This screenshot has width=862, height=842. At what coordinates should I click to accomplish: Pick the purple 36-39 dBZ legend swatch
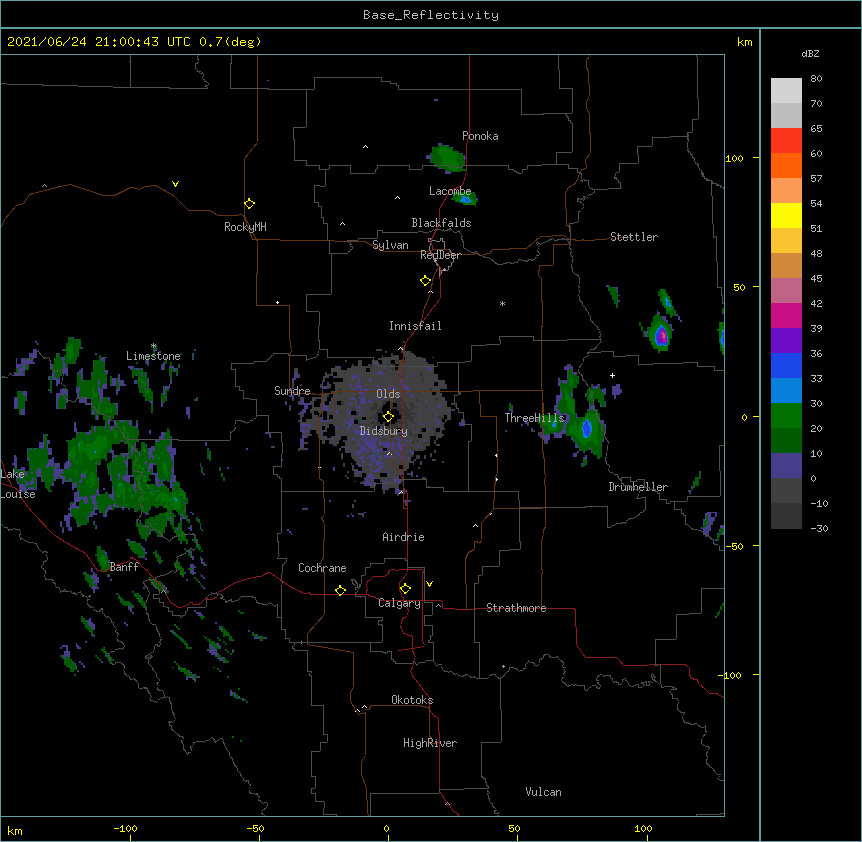pyautogui.click(x=786, y=340)
